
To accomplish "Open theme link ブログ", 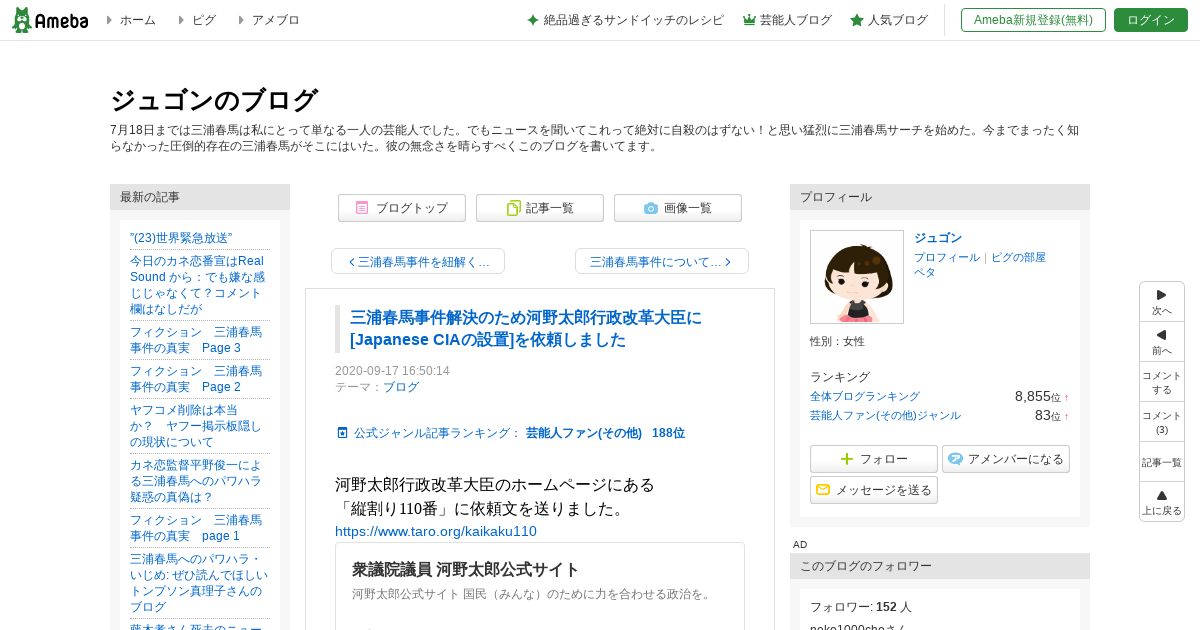I will tap(401, 387).
